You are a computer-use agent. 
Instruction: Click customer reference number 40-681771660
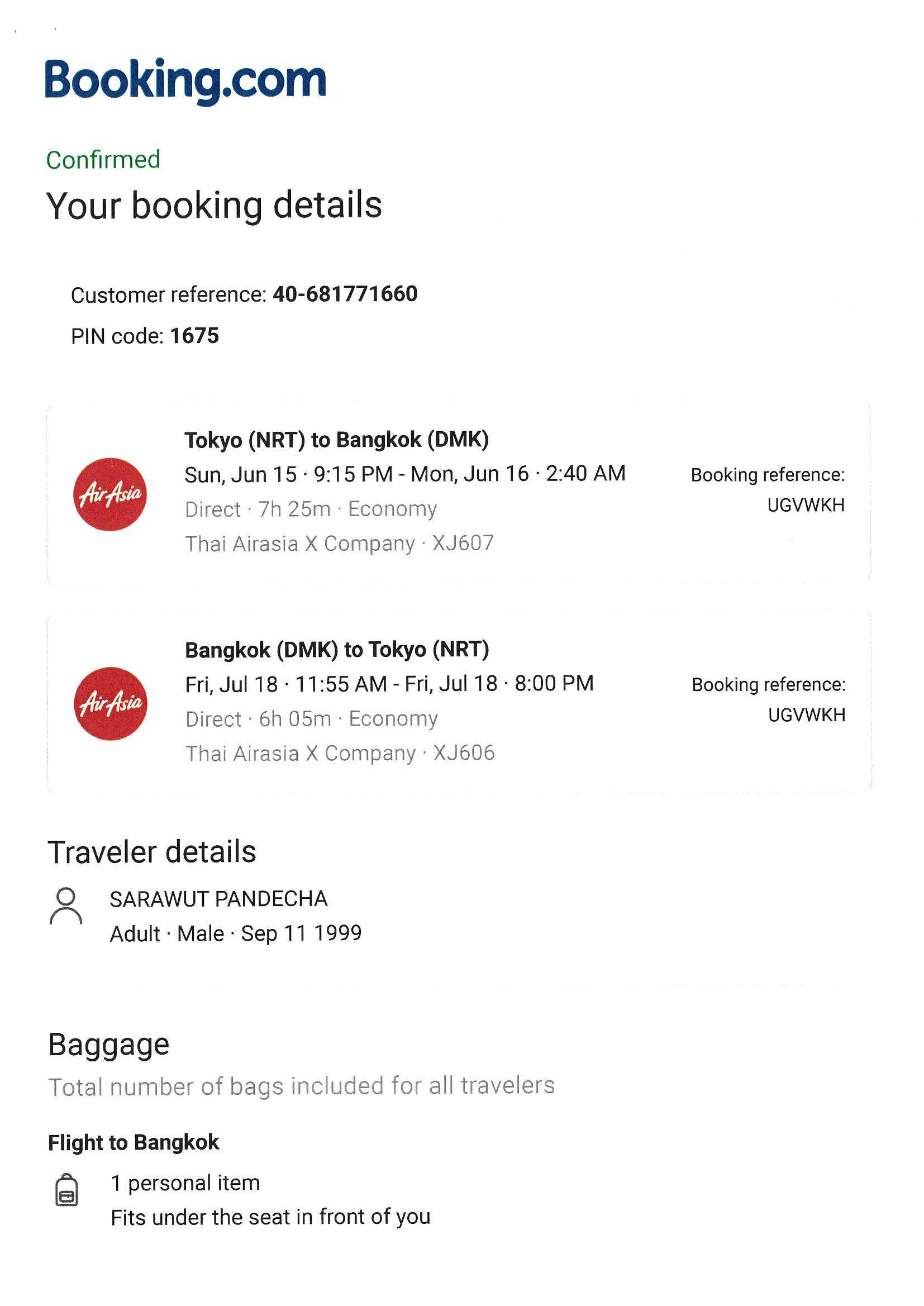tap(345, 294)
